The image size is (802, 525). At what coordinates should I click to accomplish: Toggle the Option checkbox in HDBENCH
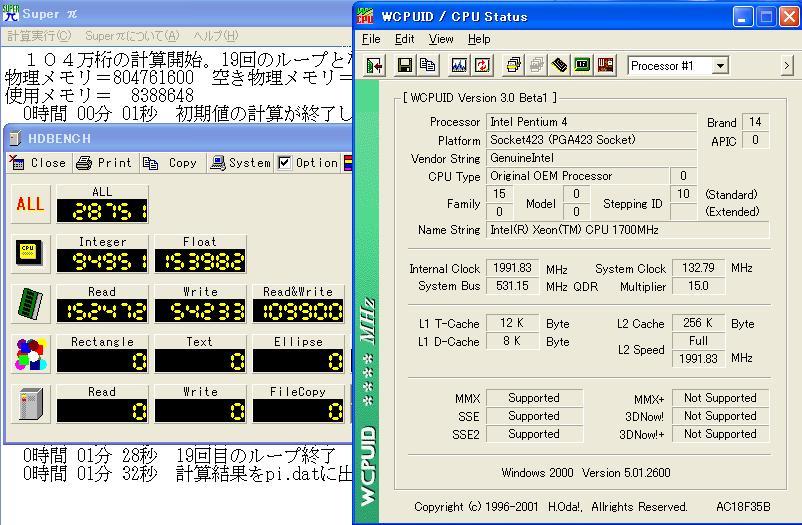(x=284, y=163)
